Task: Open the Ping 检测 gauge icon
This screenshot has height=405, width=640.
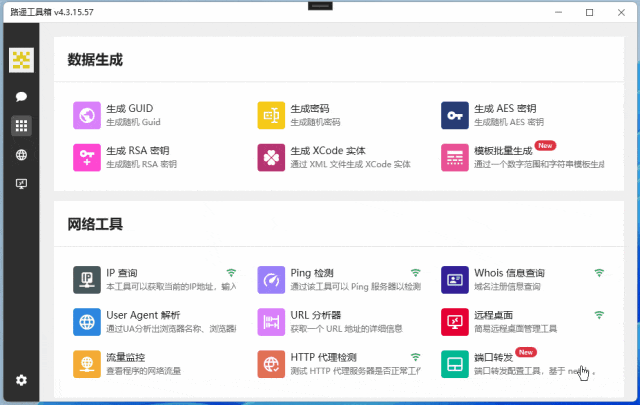Action: point(271,280)
